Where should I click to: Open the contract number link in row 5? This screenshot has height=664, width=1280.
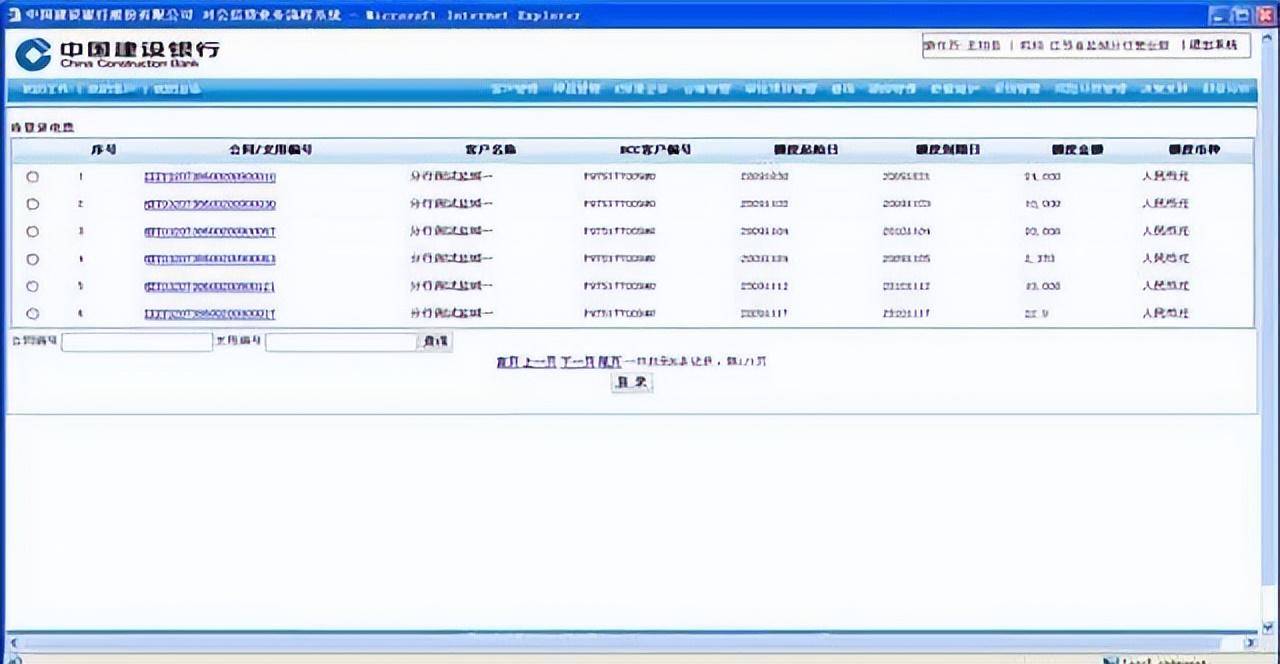[x=210, y=287]
